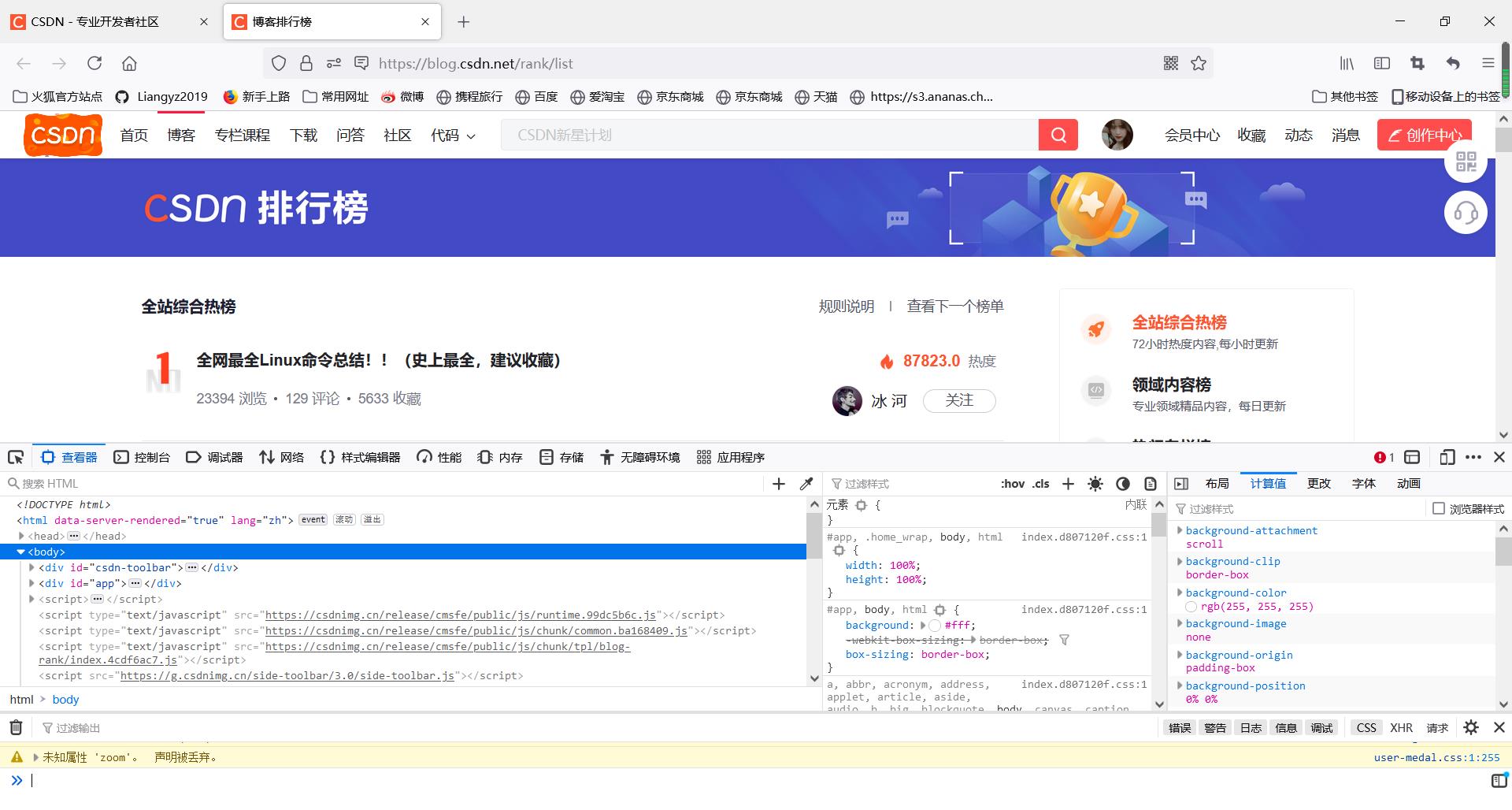The height and width of the screenshot is (810, 1512).
Task: Open the 控制台 (Console) panel
Action: [x=142, y=457]
